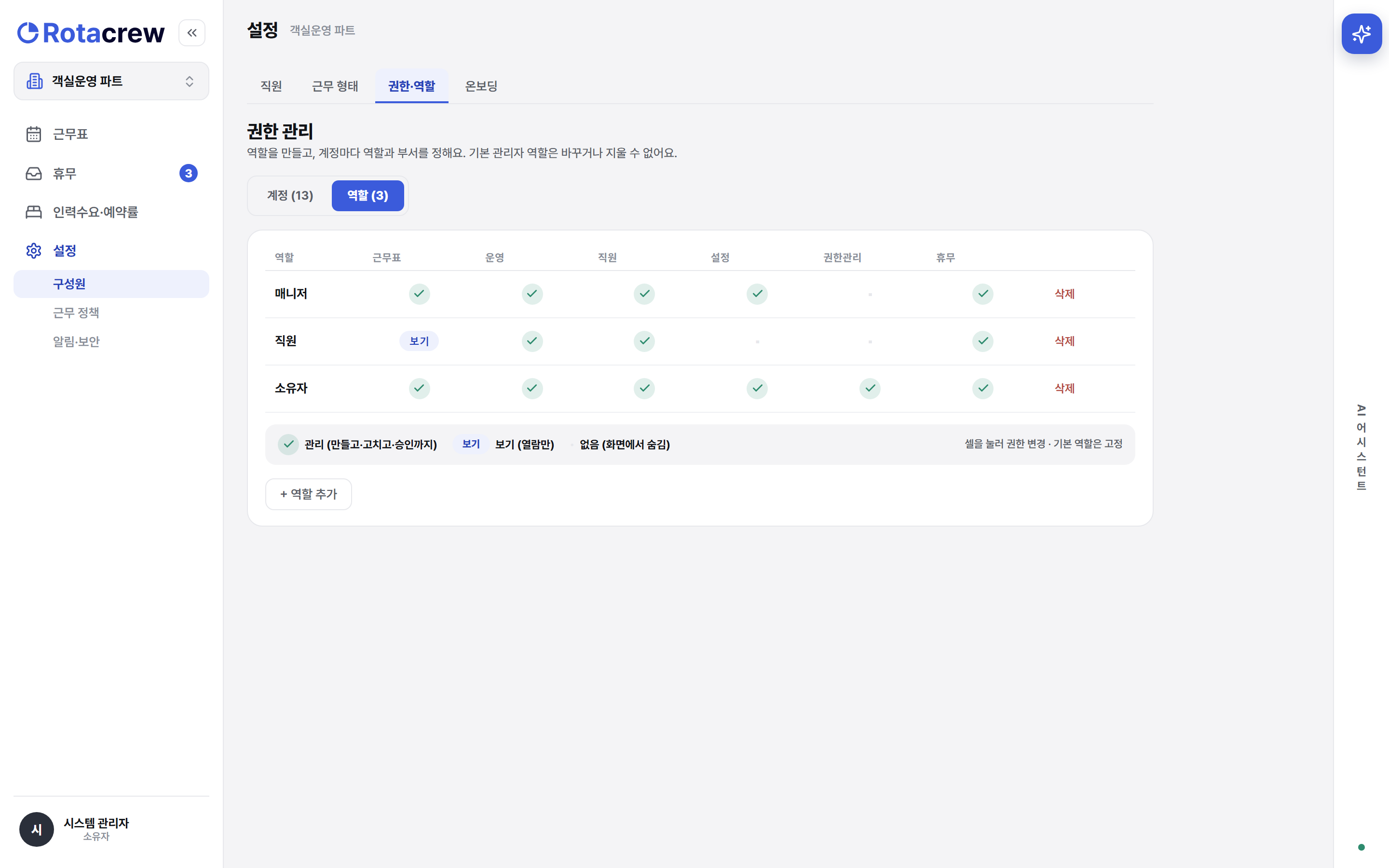The image size is (1389, 868).
Task: Select the 권한·역할 tab
Action: (411, 86)
